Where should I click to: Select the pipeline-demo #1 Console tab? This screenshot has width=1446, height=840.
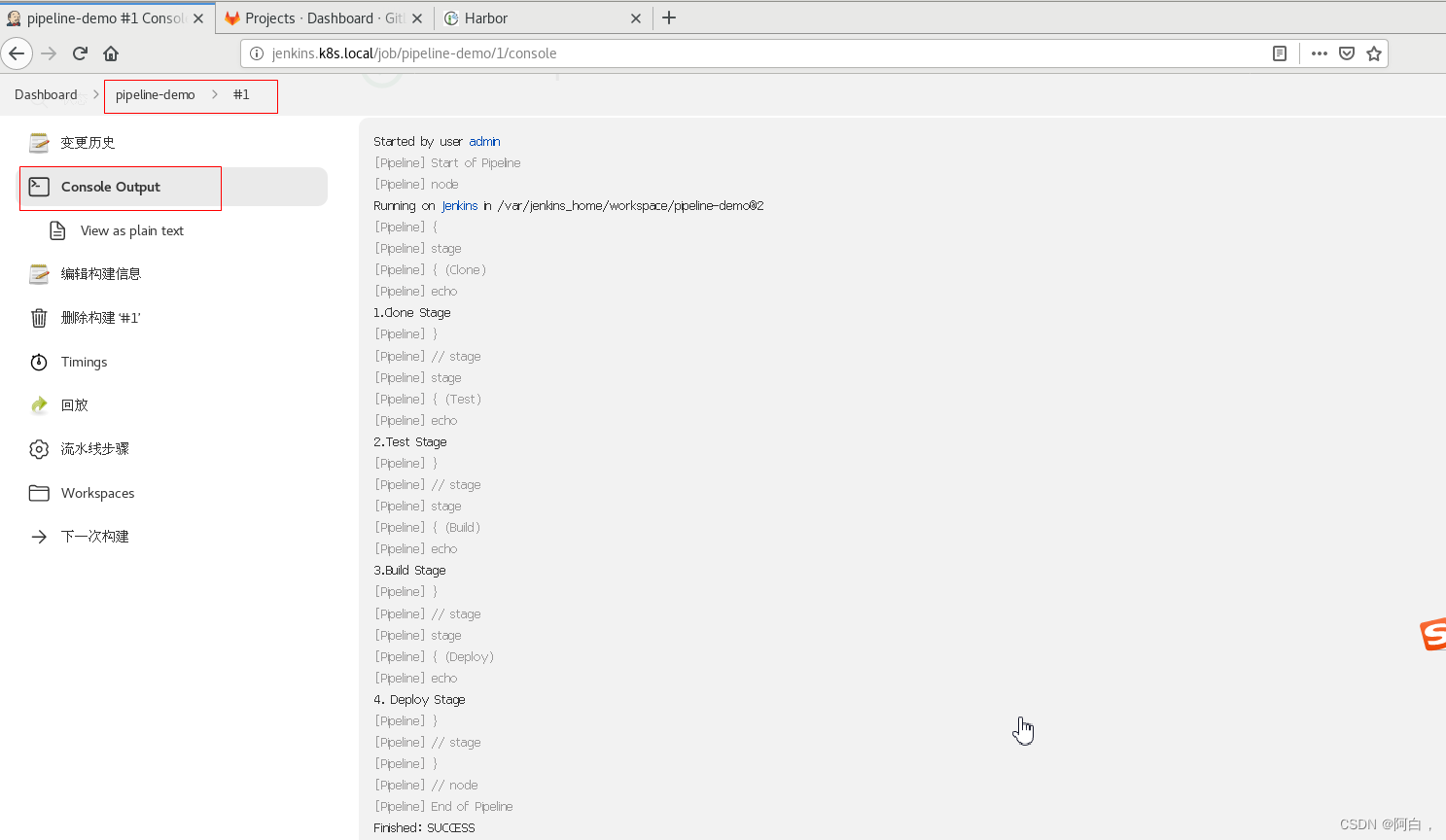tap(105, 18)
